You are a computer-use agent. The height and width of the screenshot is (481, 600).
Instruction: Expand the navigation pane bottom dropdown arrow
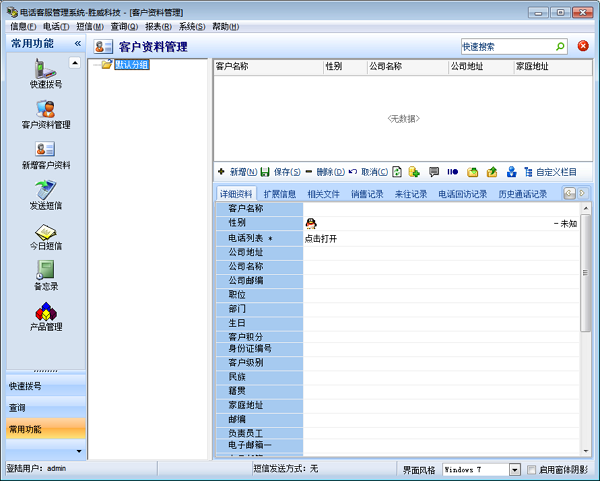coord(79,451)
